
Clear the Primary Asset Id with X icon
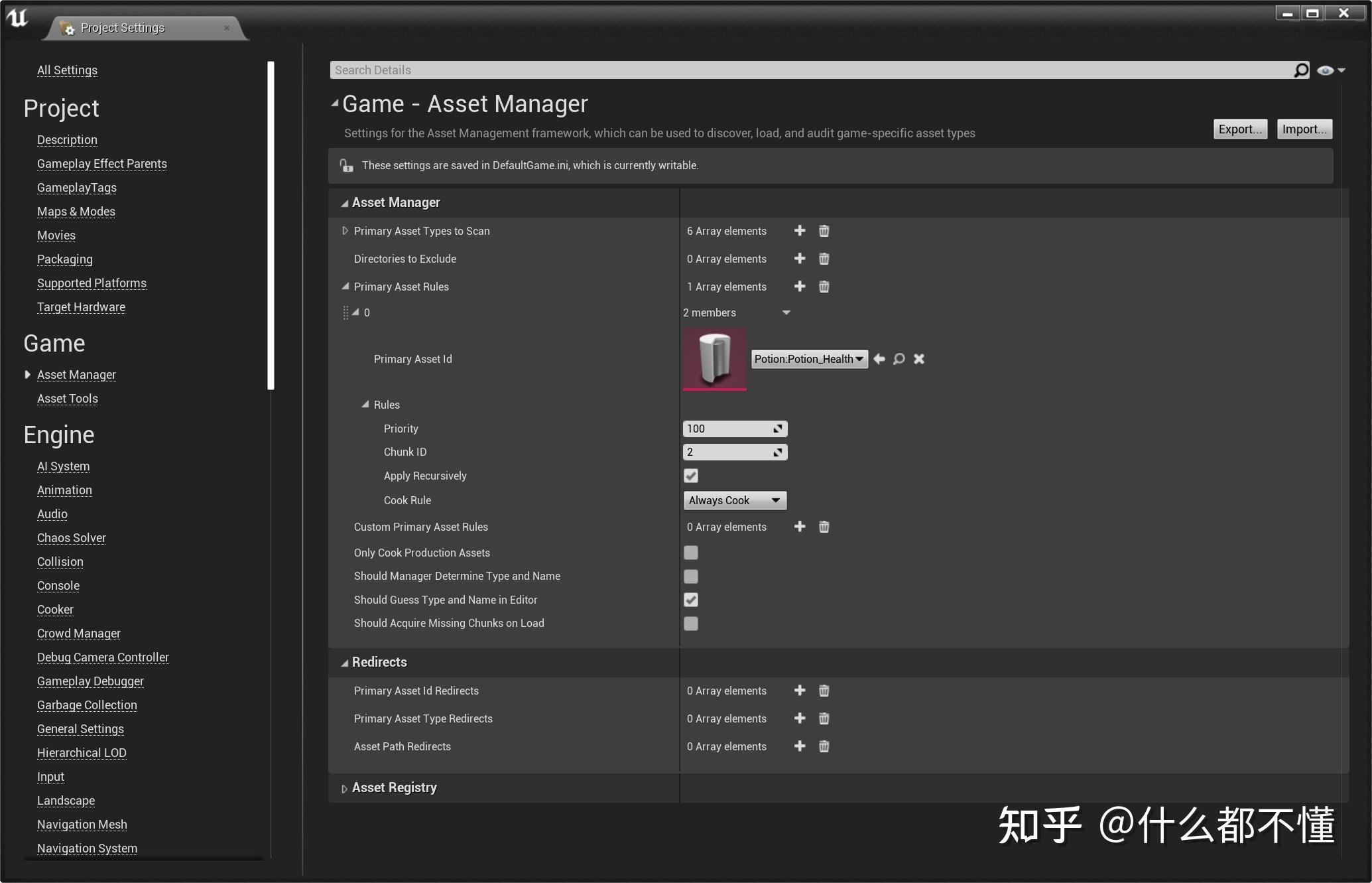click(919, 359)
